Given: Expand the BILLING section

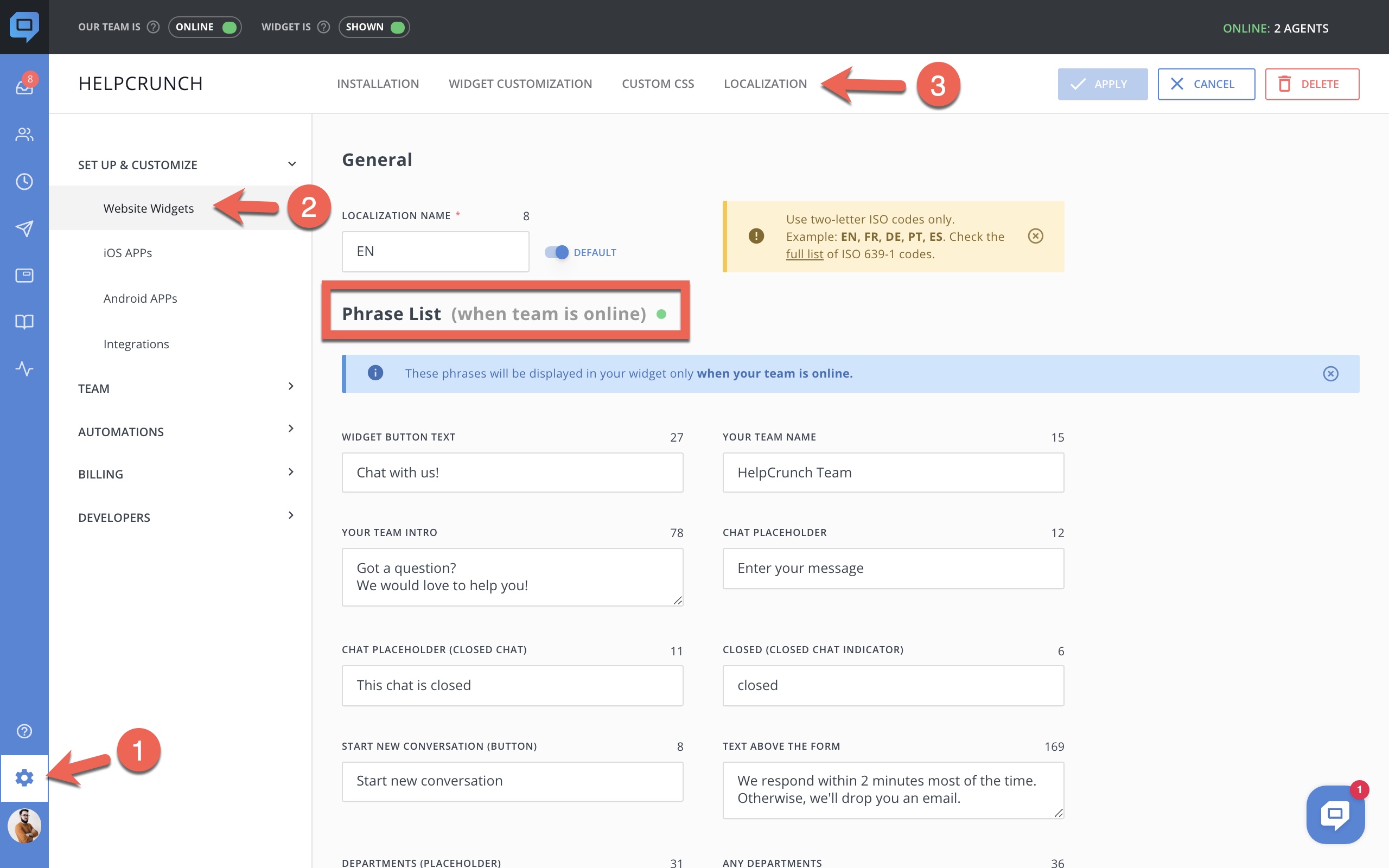Looking at the screenshot, I should coord(291,472).
